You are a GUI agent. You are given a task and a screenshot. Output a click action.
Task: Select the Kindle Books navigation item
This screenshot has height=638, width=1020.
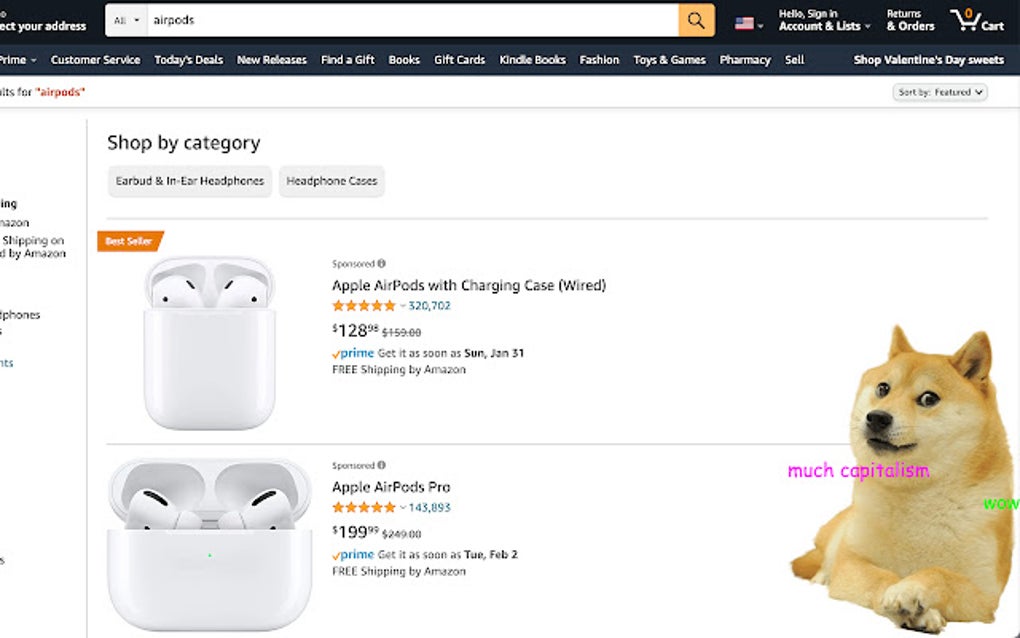(x=532, y=60)
